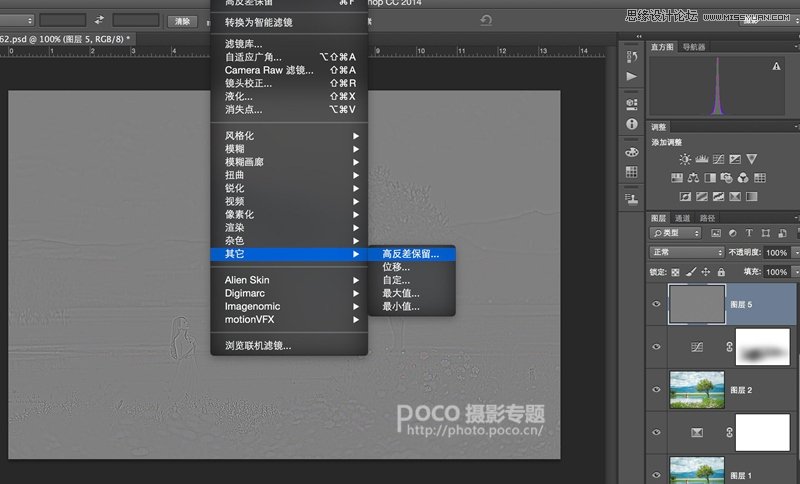
Task: Filter layers by type layers
Action: 749,233
